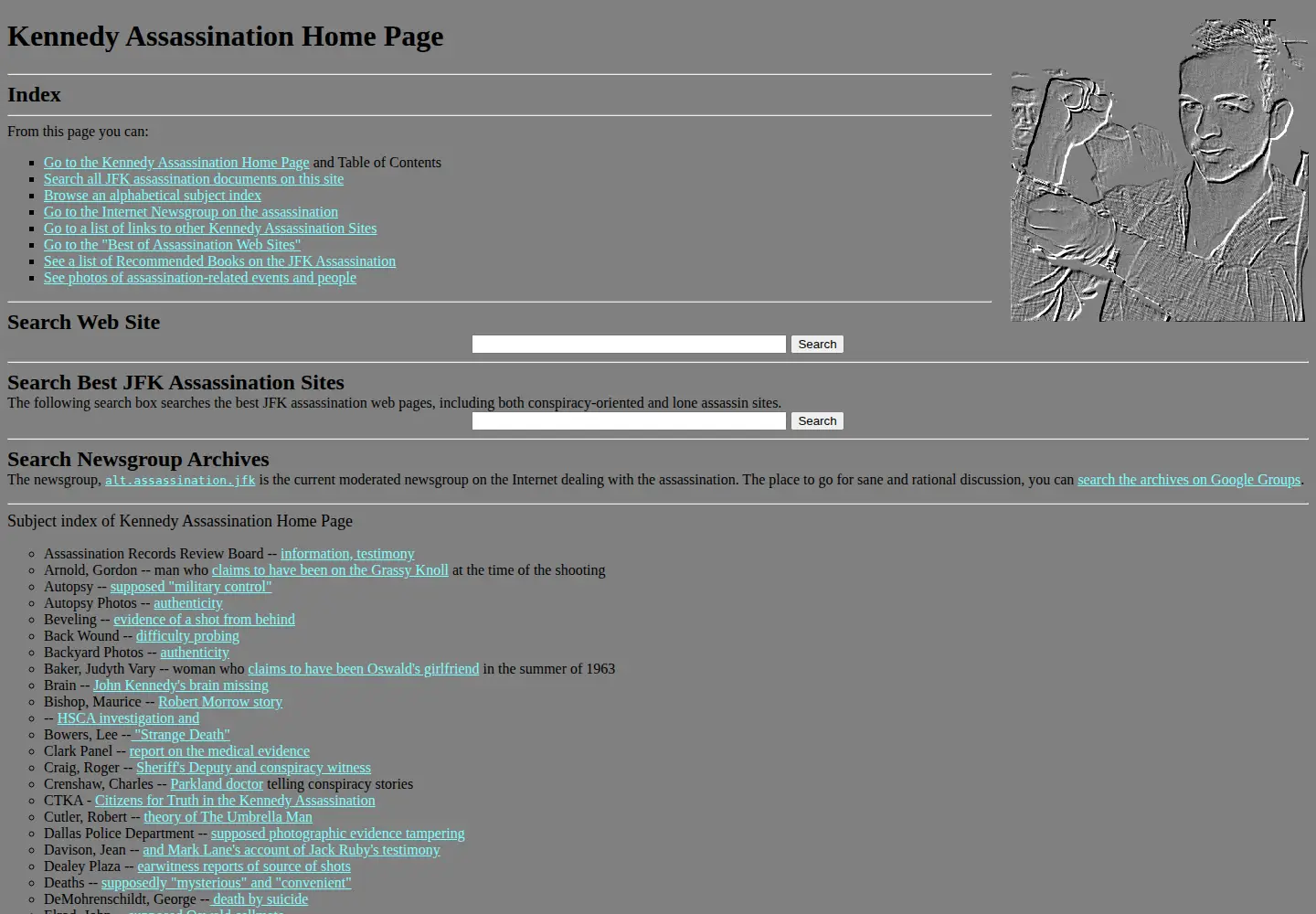Viewport: 1316px width, 914px height.
Task: Open 'Search all JFK assassination documents' link
Action: point(194,179)
